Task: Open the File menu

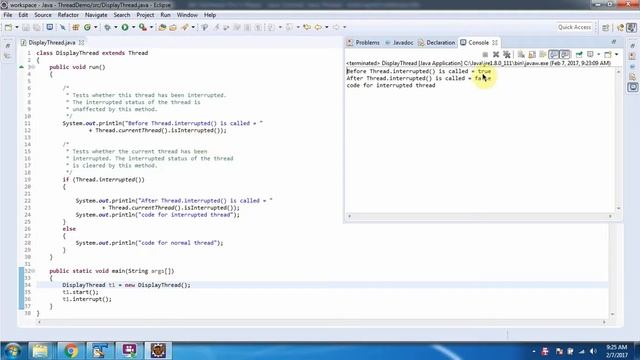Action: (8, 15)
